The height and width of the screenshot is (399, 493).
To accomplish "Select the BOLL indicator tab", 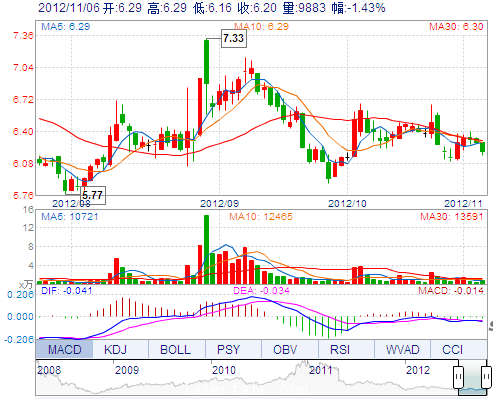I will coord(176,349).
